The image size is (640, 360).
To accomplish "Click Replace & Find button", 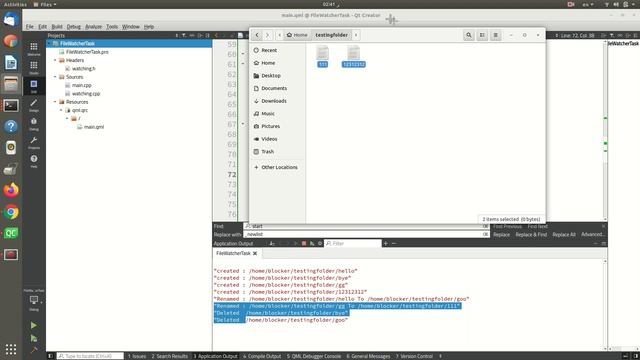I will tap(531, 235).
